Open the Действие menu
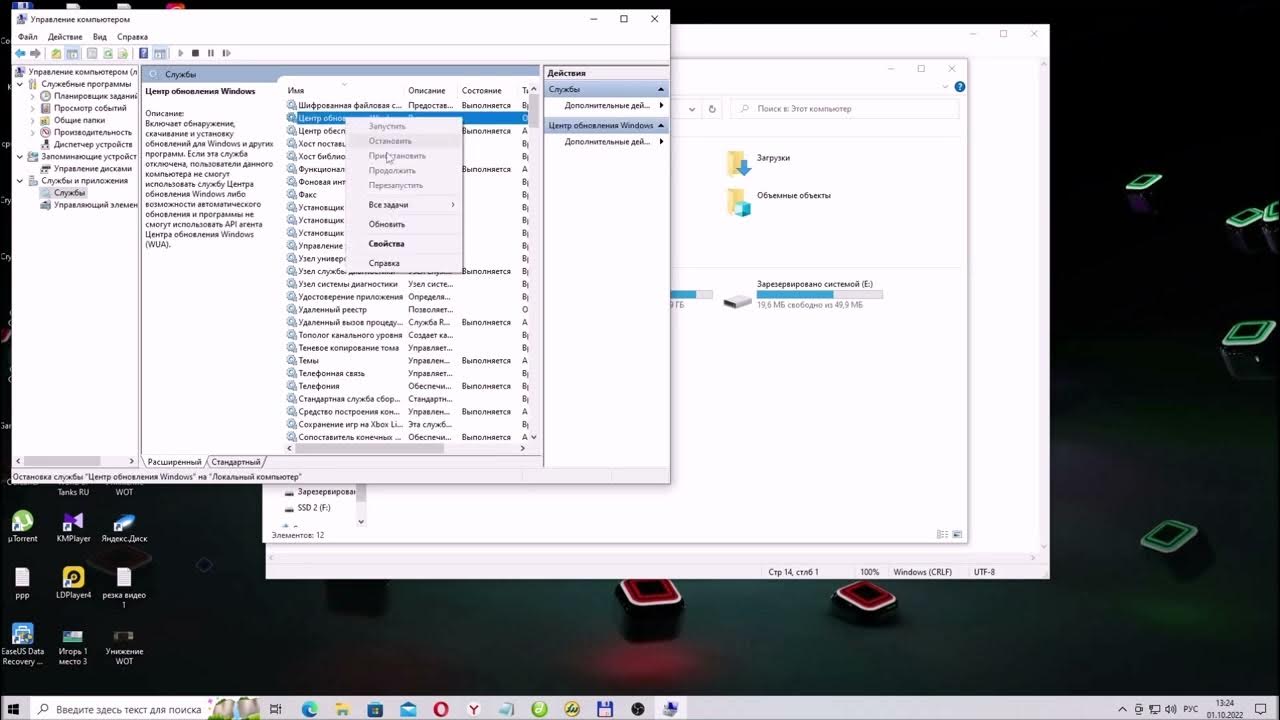The image size is (1280, 720). (65, 37)
